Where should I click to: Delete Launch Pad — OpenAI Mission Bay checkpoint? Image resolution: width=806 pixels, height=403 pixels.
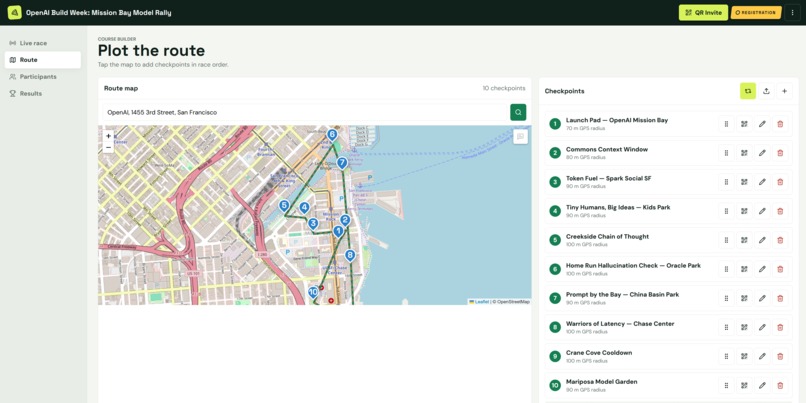pos(780,124)
